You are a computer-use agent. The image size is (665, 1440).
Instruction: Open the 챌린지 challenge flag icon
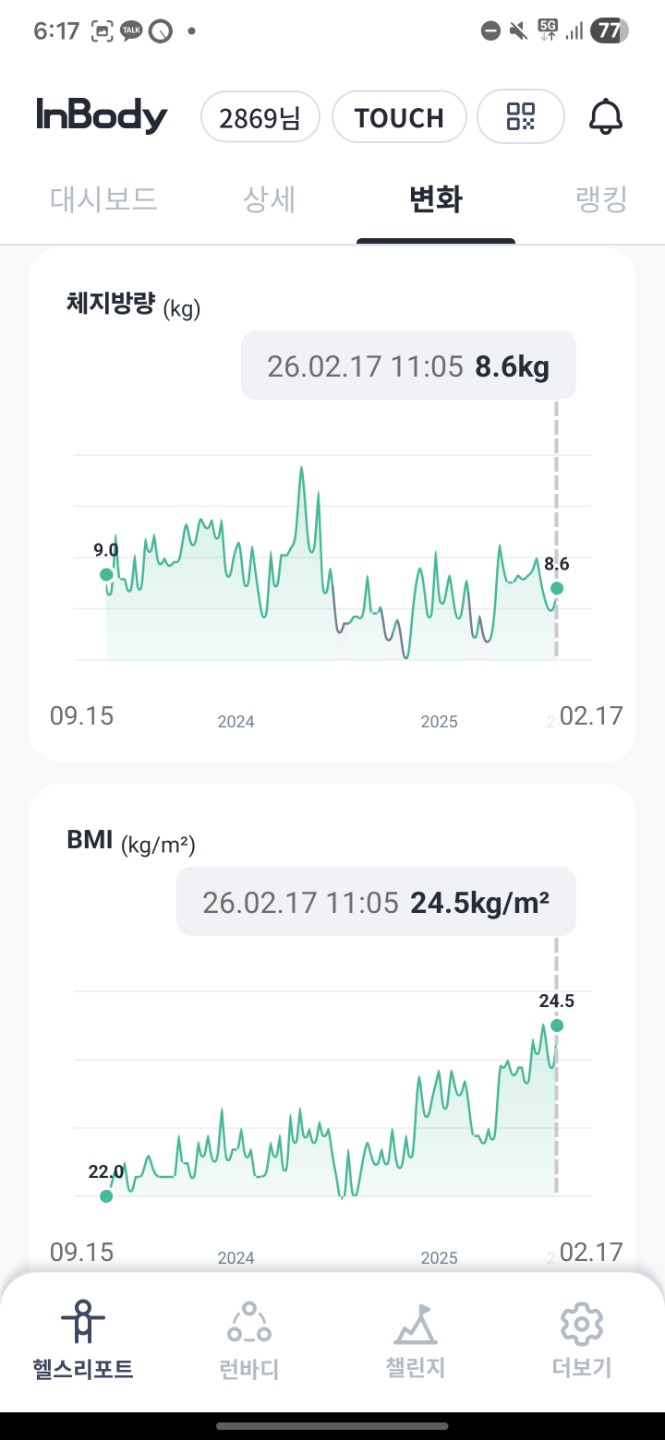pos(415,1324)
